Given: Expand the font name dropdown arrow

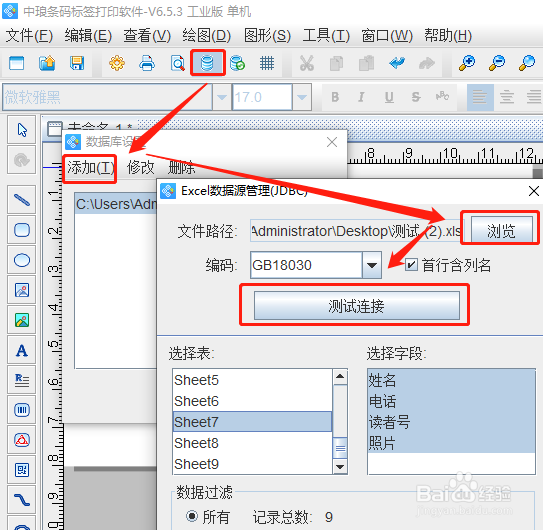Looking at the screenshot, I should click(222, 97).
